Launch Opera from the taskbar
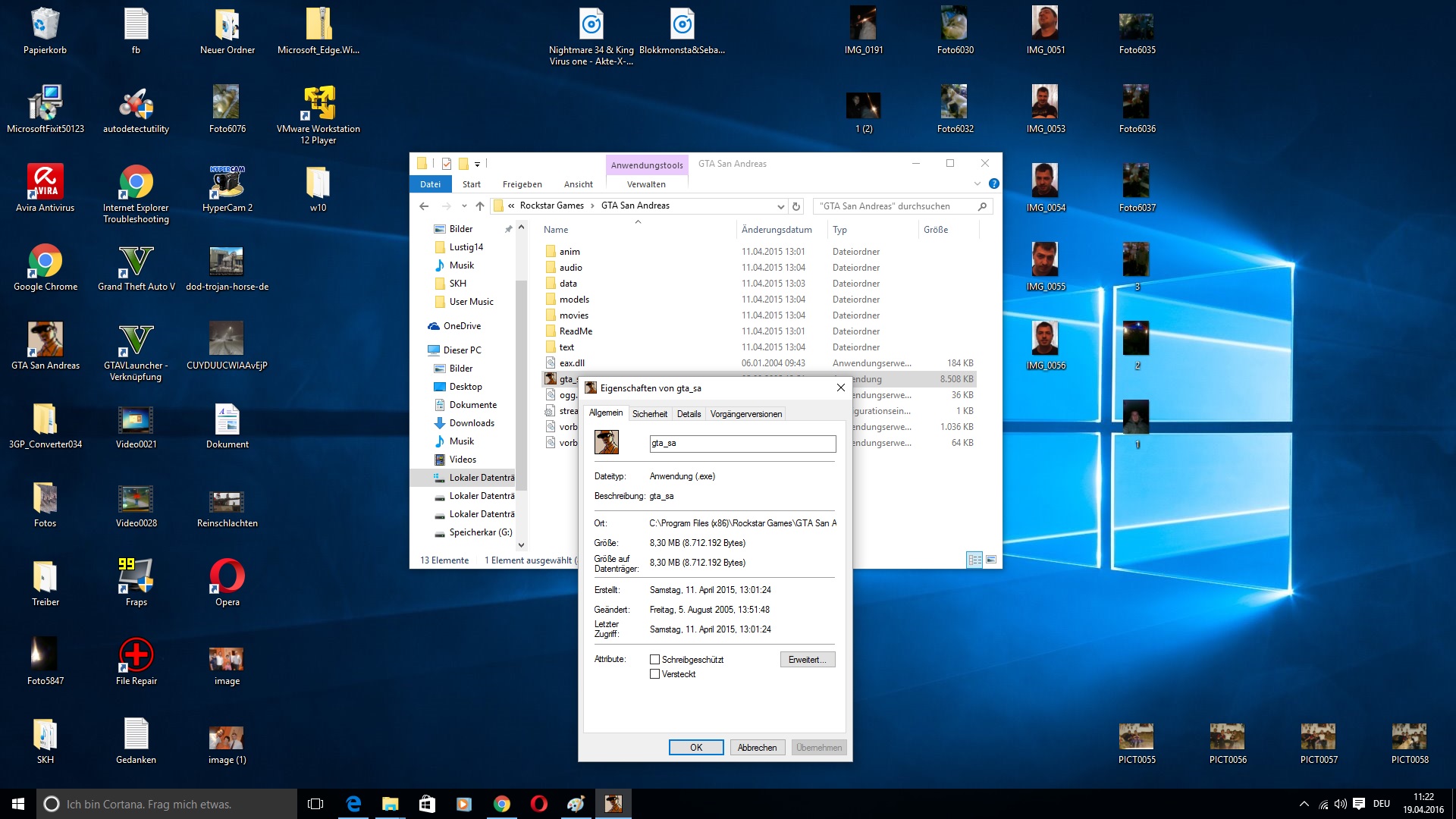 click(x=538, y=804)
